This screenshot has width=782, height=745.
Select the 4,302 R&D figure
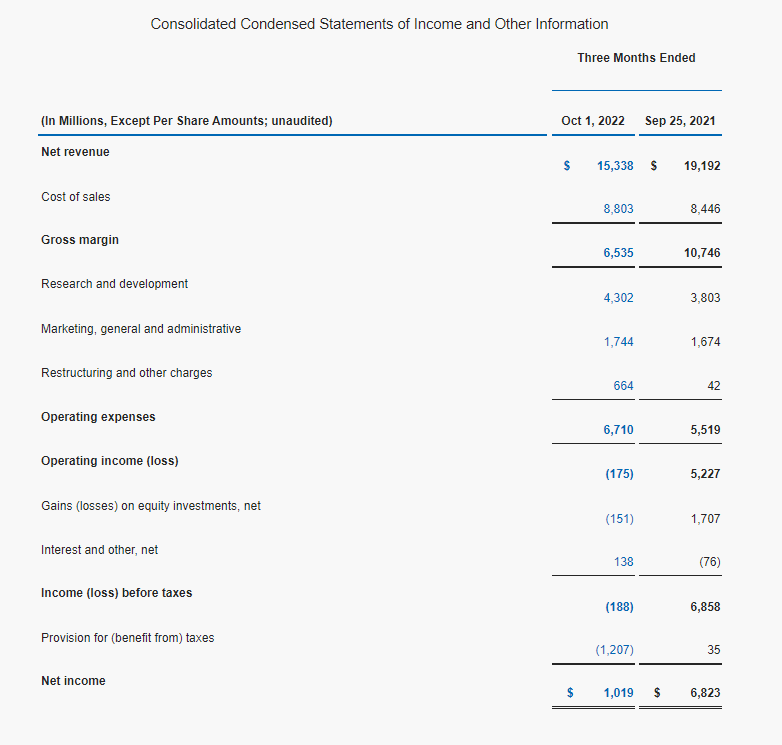point(618,298)
